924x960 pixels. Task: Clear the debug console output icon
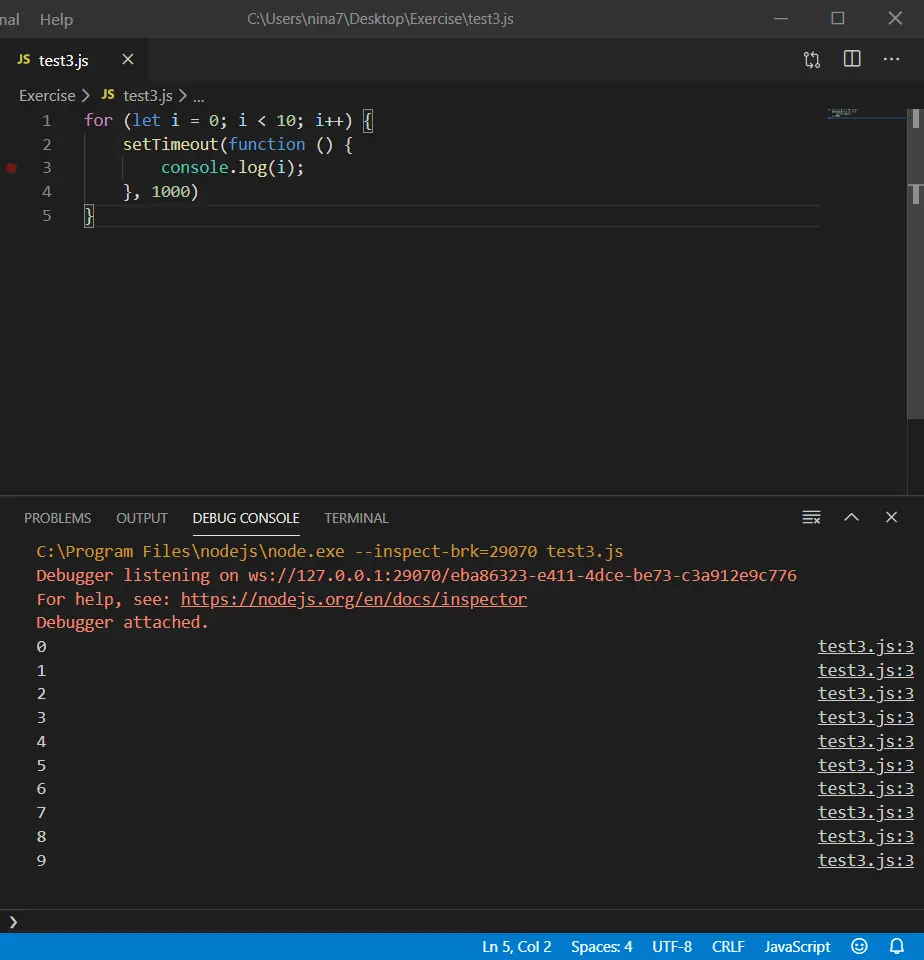(x=812, y=517)
